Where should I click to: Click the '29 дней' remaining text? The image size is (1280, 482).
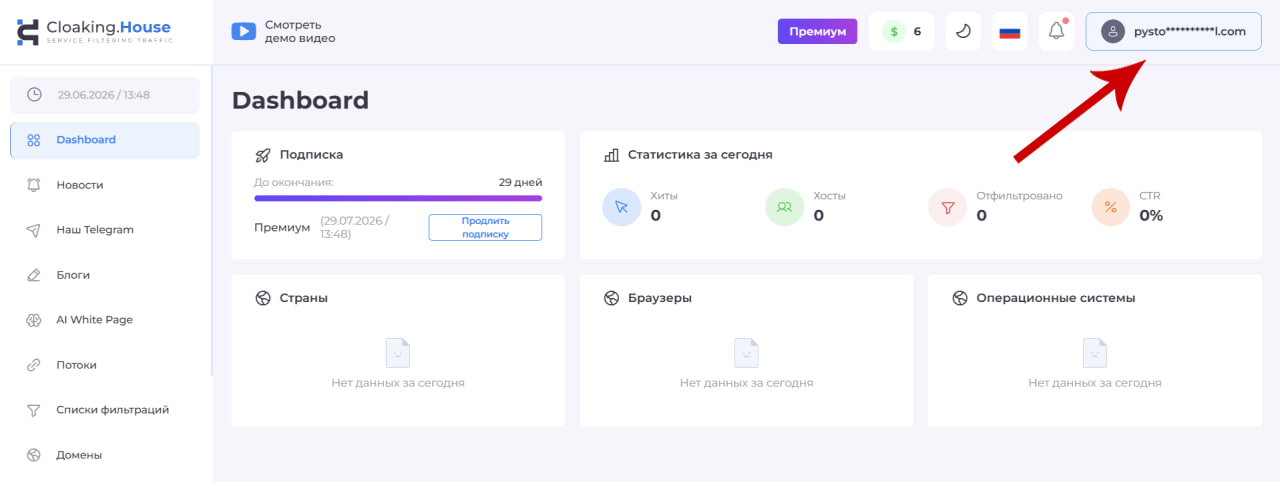click(520, 182)
